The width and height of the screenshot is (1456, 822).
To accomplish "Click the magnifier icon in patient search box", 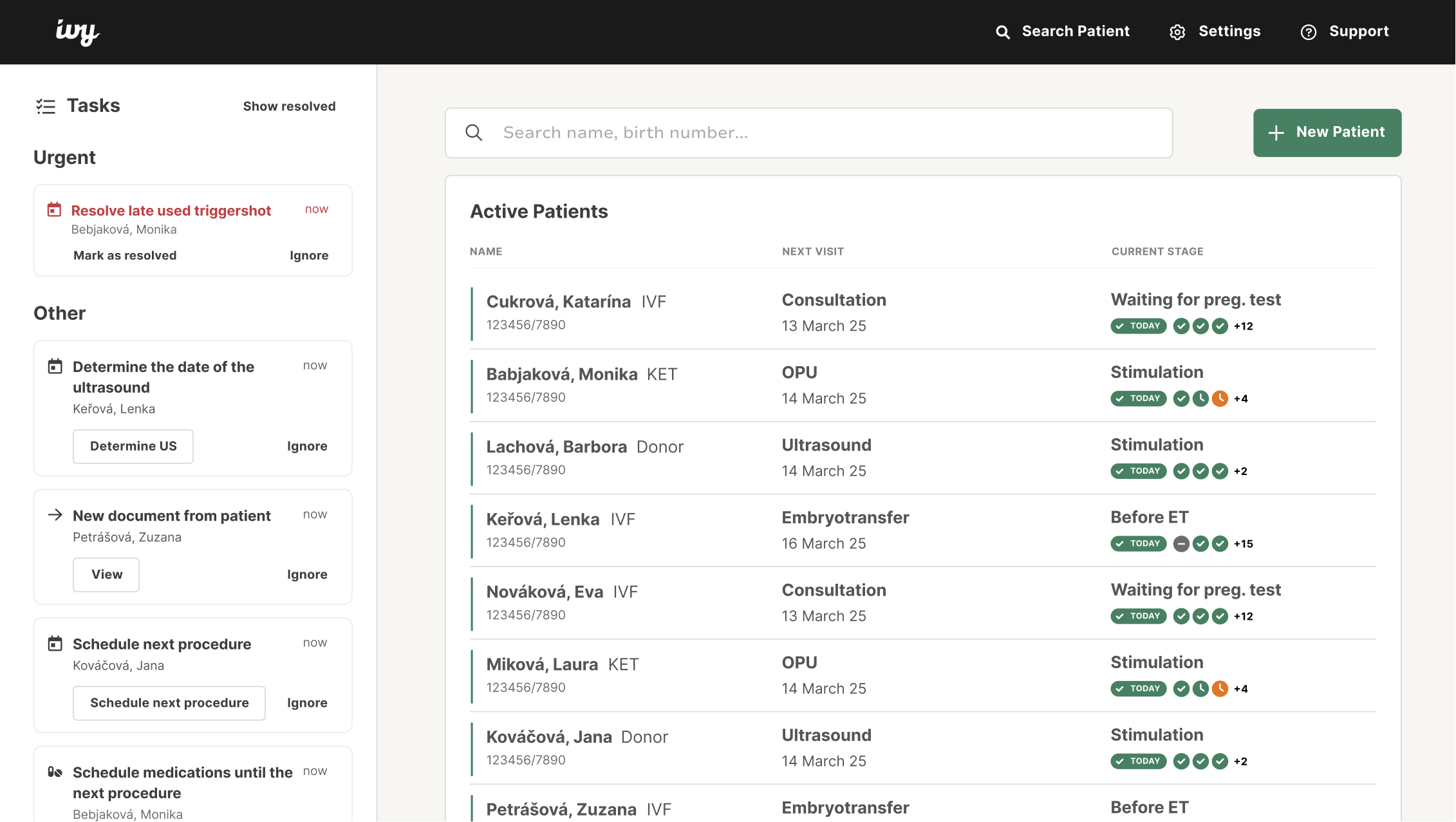I will pos(474,133).
